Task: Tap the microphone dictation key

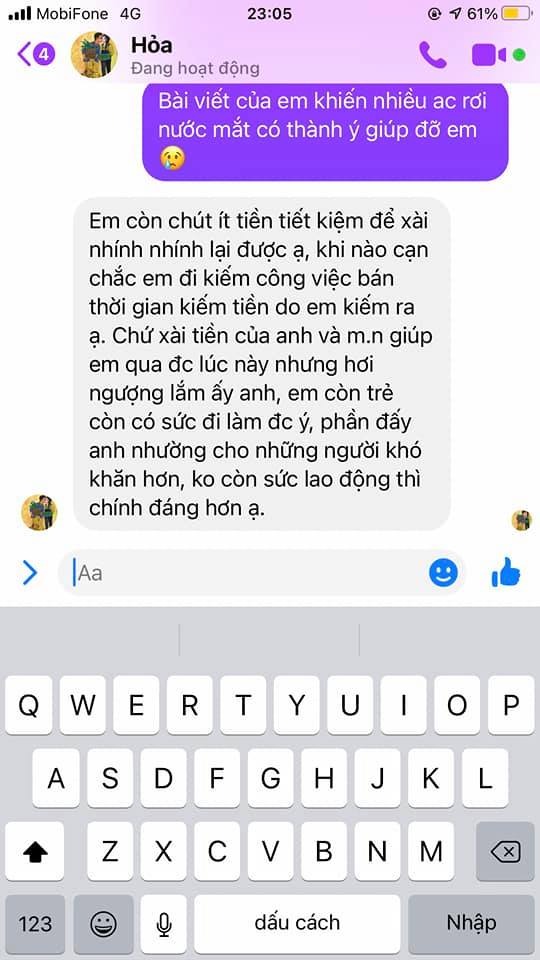Action: pos(163,923)
